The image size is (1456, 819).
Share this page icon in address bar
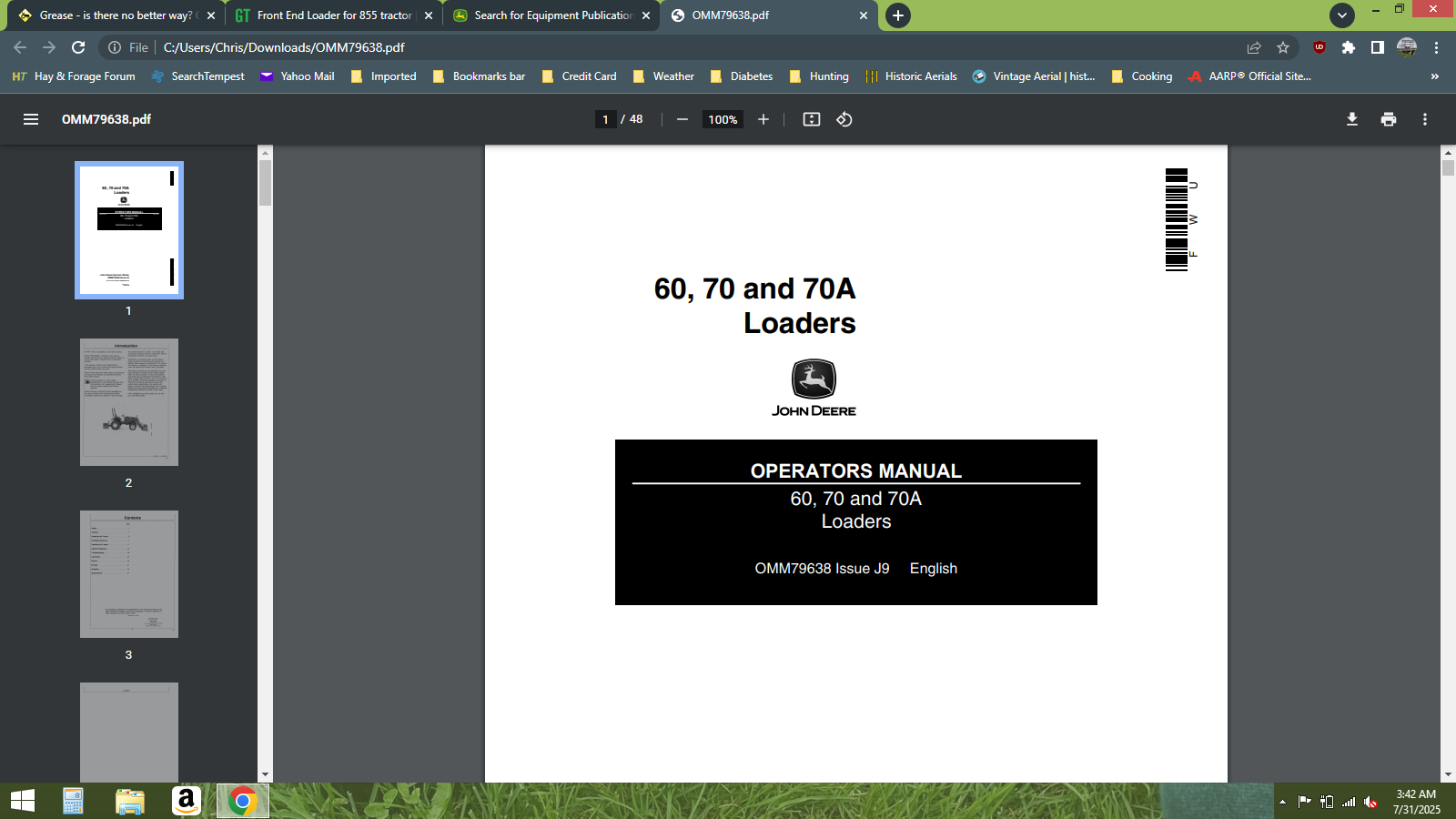(1254, 47)
